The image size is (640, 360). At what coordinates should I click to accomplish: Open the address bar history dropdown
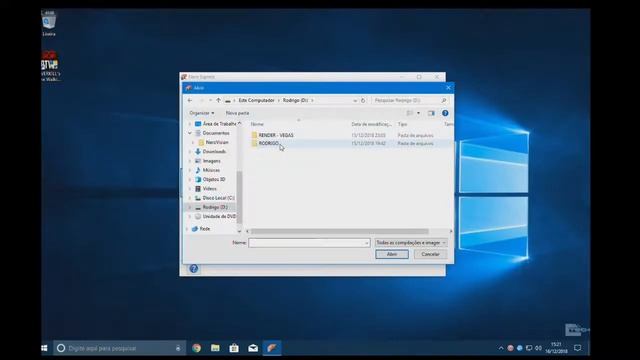[x=355, y=100]
